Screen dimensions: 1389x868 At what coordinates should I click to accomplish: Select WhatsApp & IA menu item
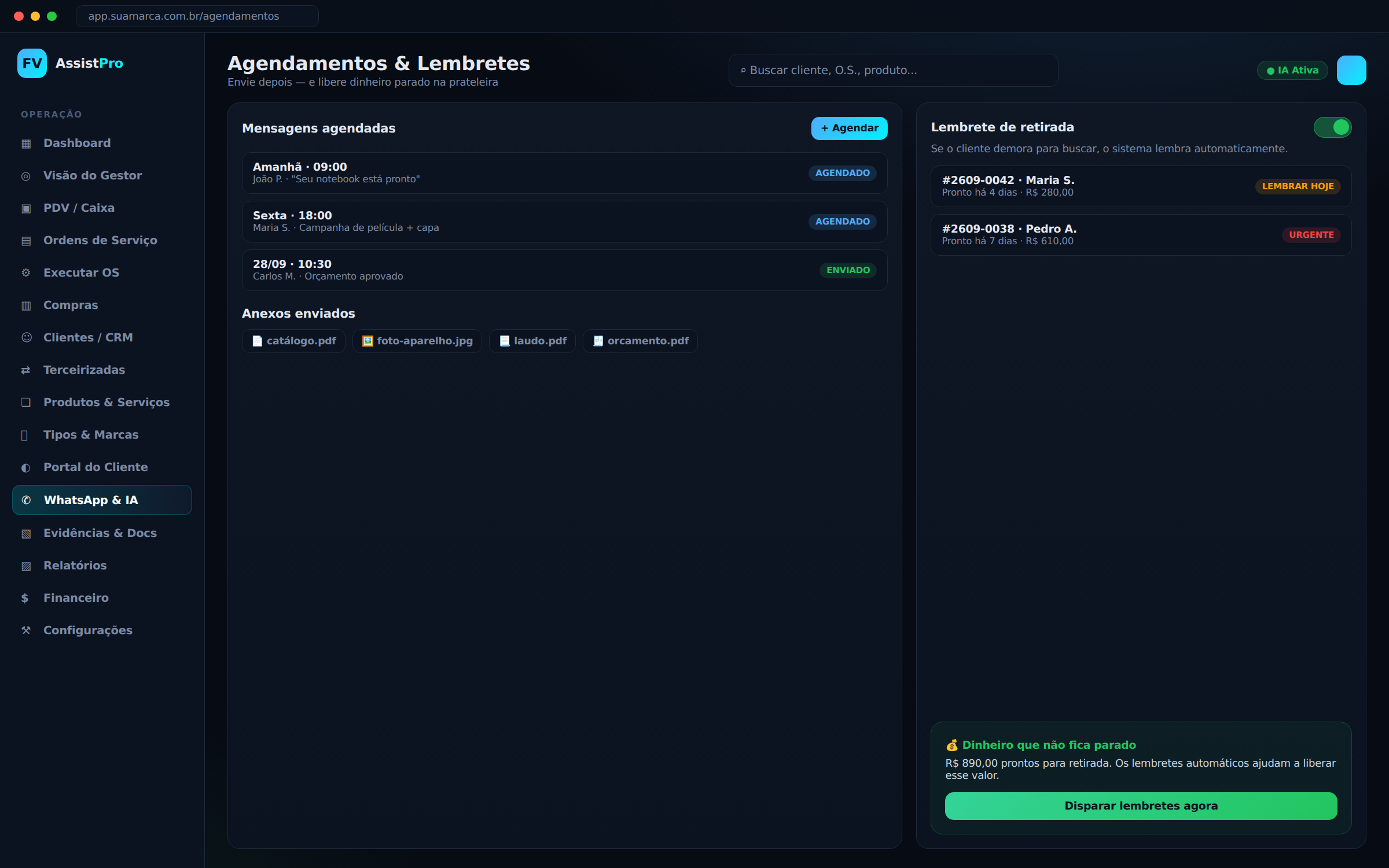pyautogui.click(x=102, y=500)
